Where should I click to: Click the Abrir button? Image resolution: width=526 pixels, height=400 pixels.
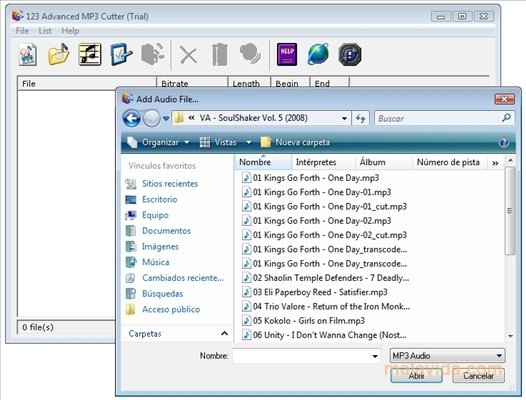click(x=416, y=376)
